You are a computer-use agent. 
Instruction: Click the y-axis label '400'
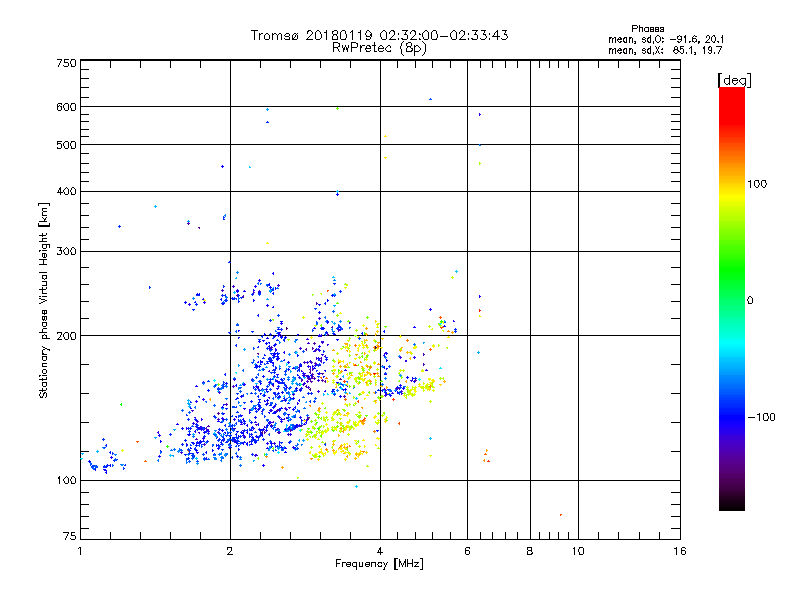(66, 192)
